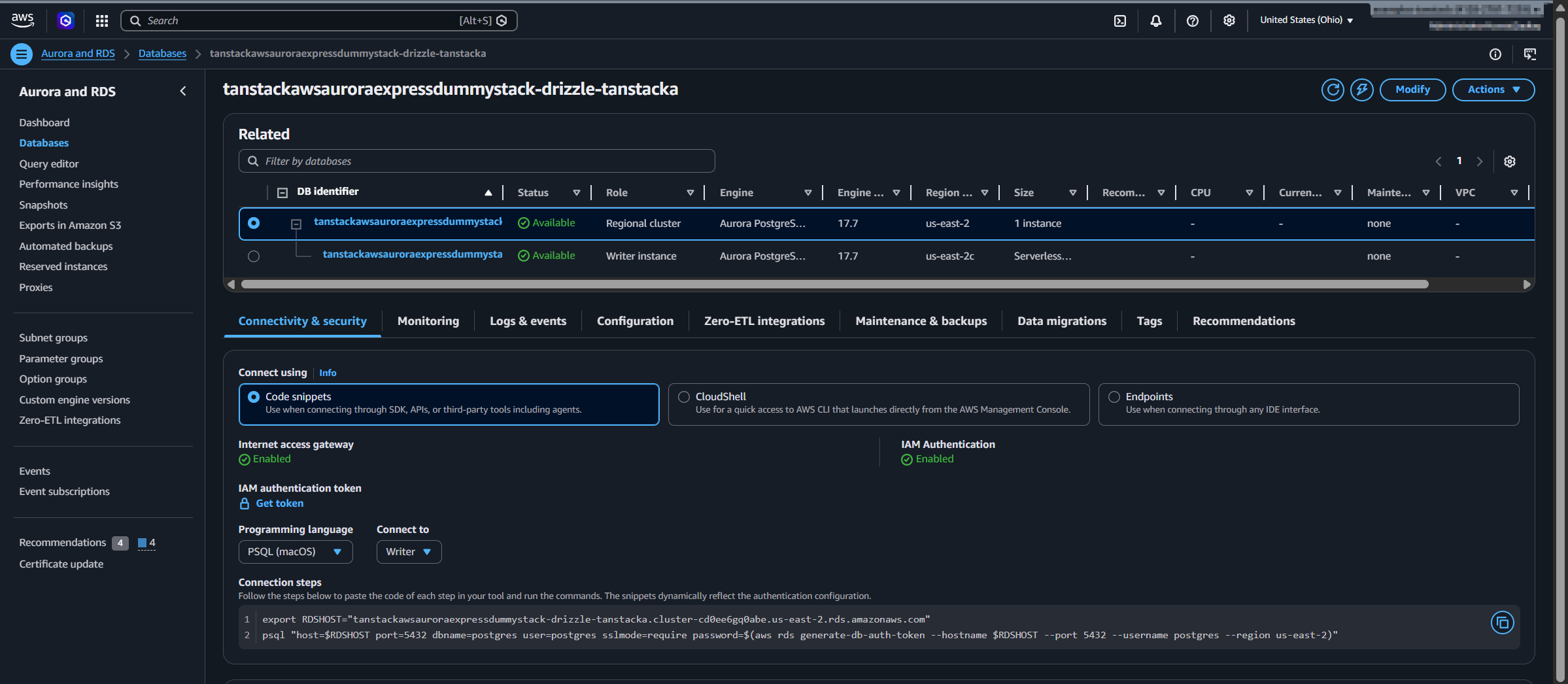Click the Modify button

tap(1412, 90)
